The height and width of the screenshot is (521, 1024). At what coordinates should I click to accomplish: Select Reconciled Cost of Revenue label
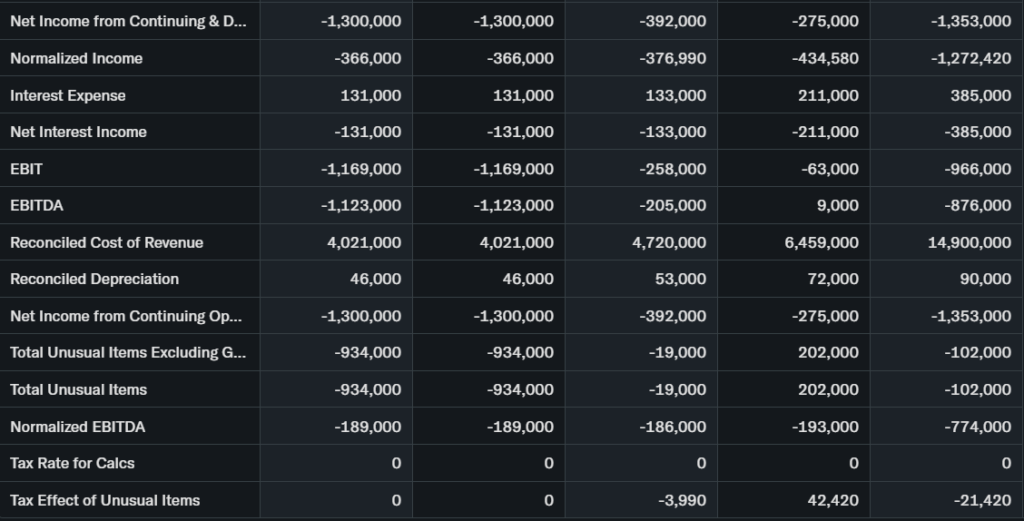[x=106, y=242]
